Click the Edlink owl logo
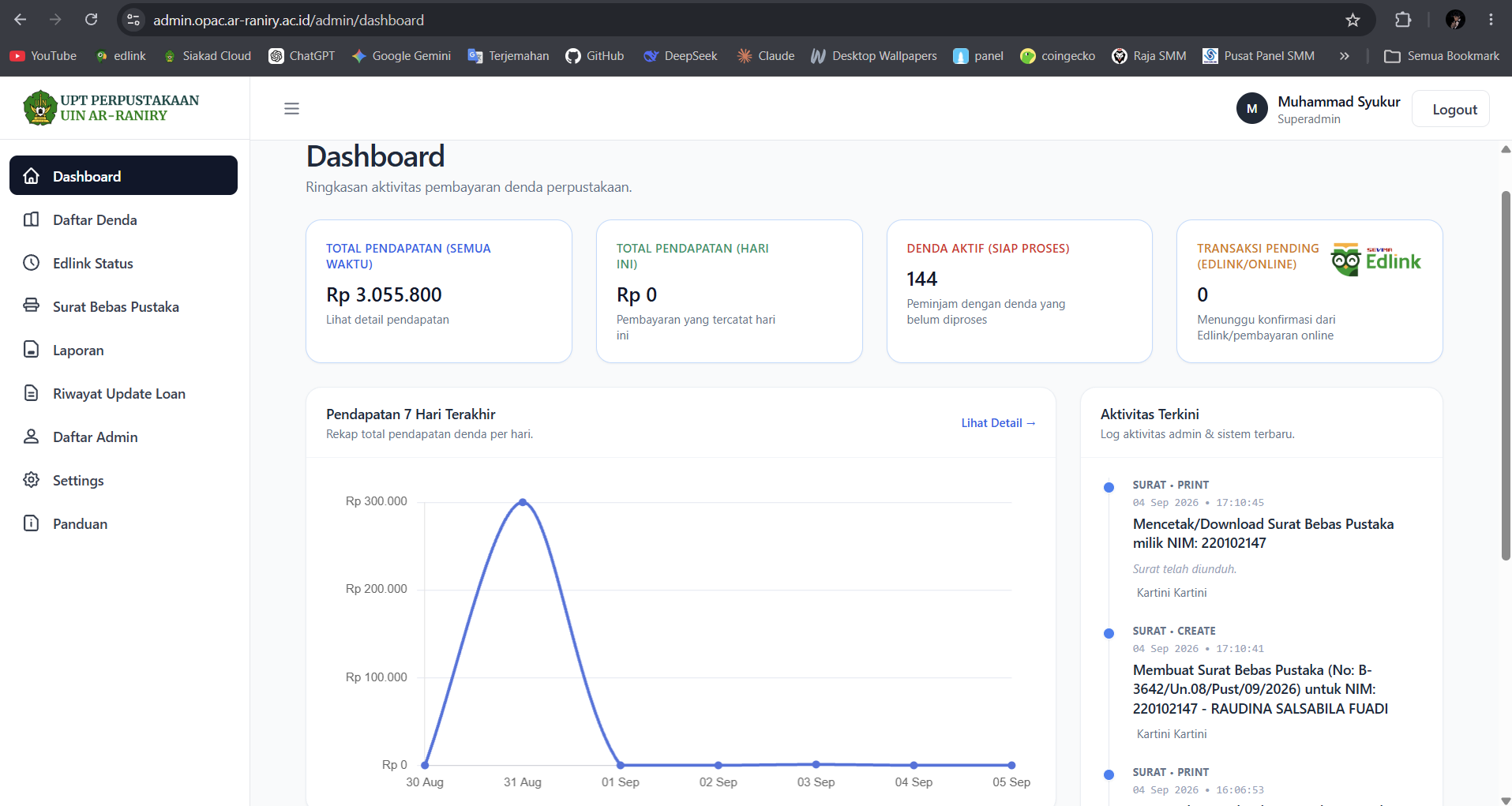1512x806 pixels. pyautogui.click(x=1376, y=260)
